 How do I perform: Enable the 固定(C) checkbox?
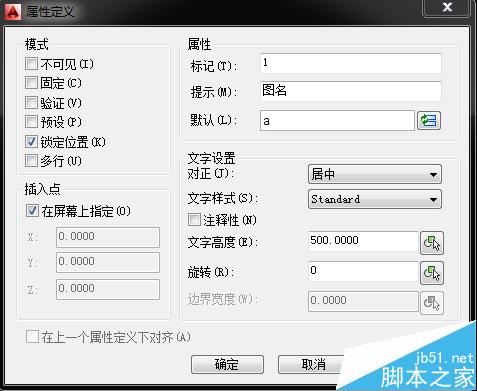pos(31,83)
